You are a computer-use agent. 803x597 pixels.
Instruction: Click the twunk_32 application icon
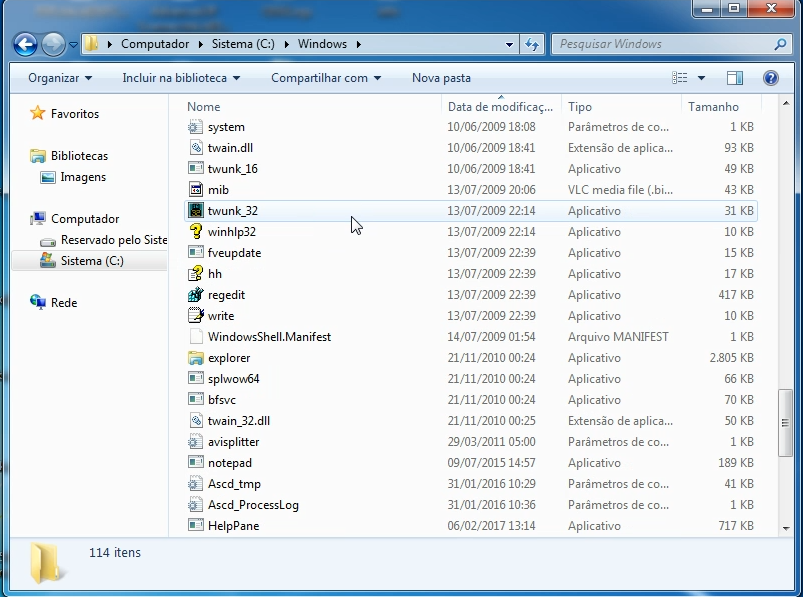click(196, 210)
